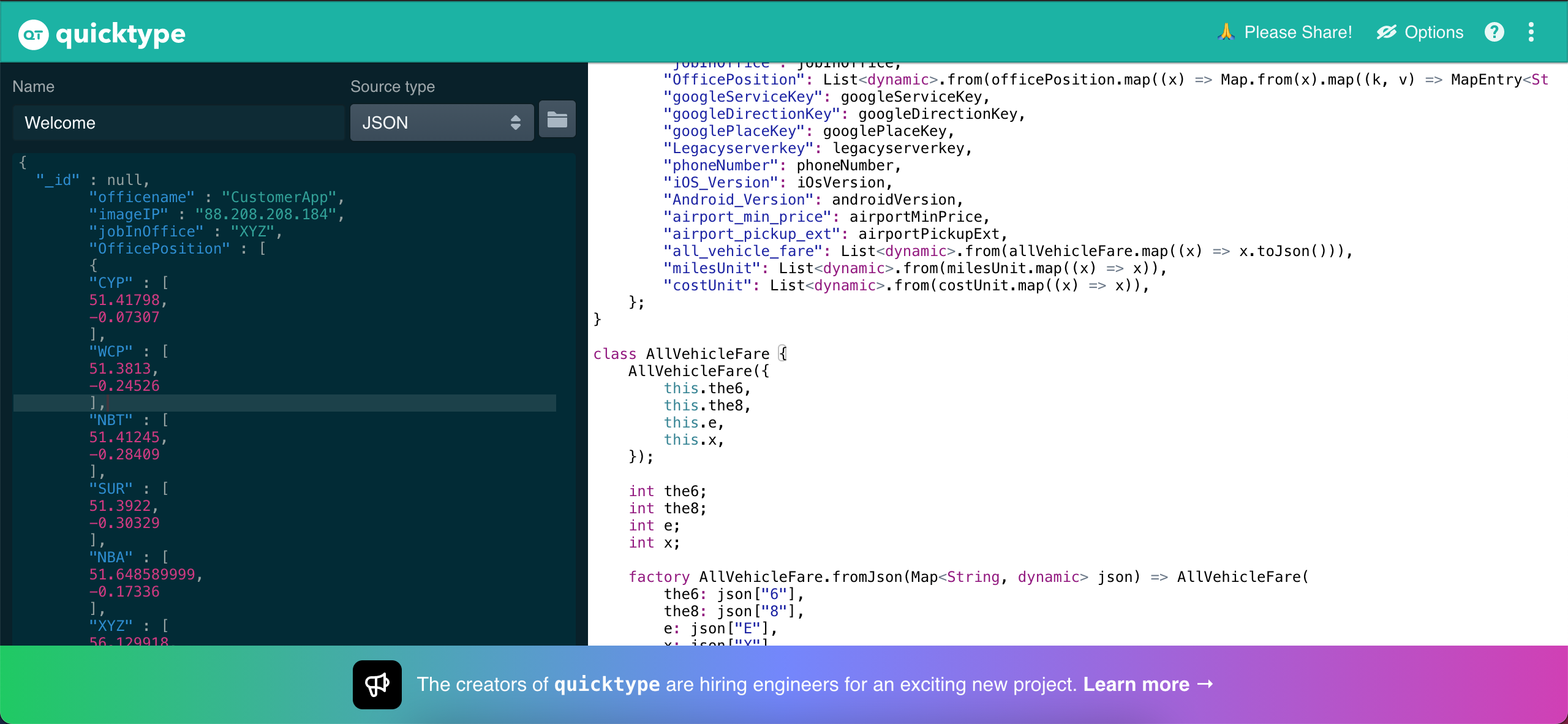Click the folded hands icon before Please Share
The image size is (1568, 724).
(x=1226, y=32)
